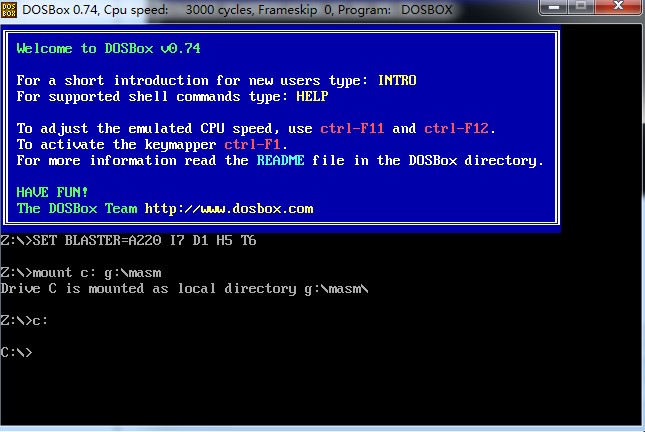Click the 'For more information read the' text
The height and width of the screenshot is (432, 645).
pos(132,160)
